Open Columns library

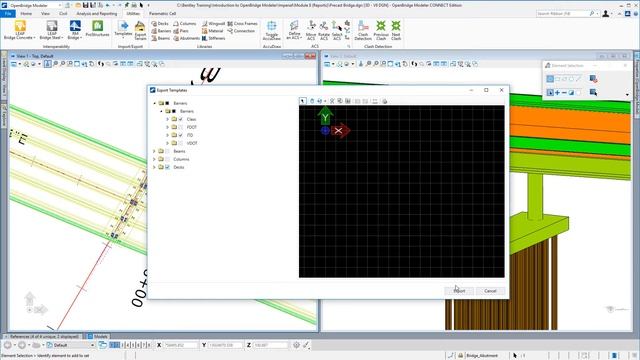184,24
